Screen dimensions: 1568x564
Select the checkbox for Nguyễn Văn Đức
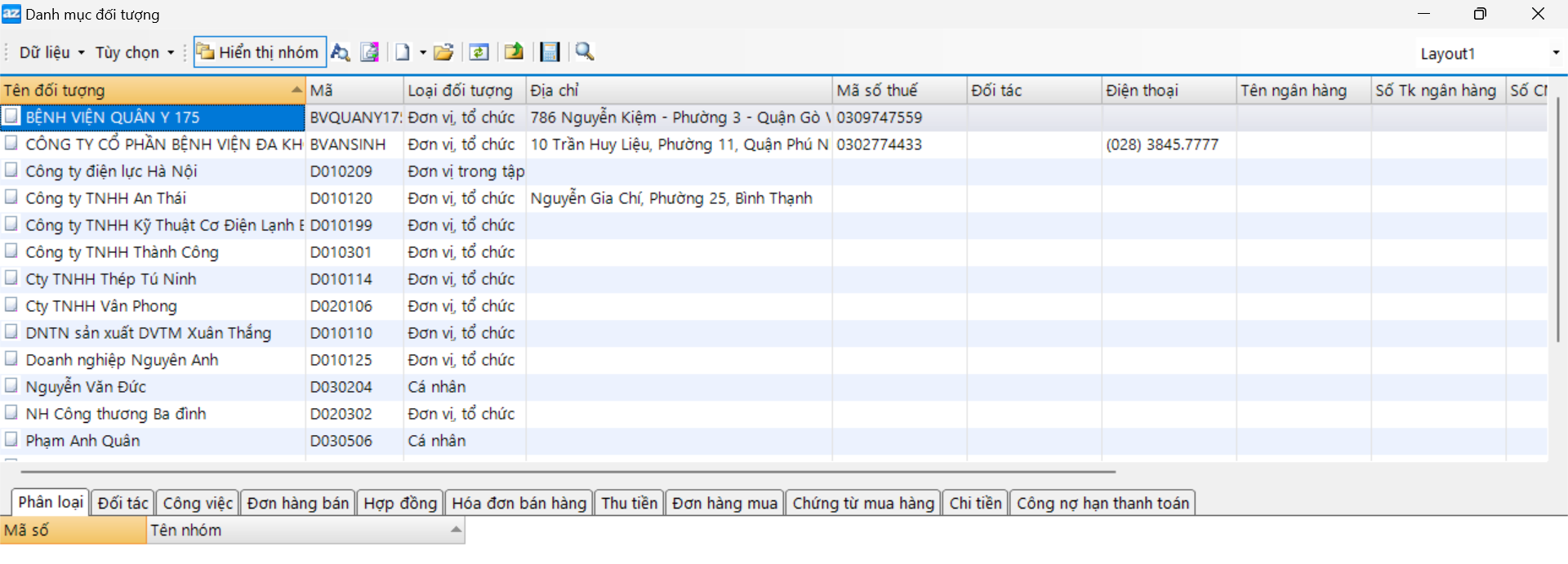tap(11, 386)
